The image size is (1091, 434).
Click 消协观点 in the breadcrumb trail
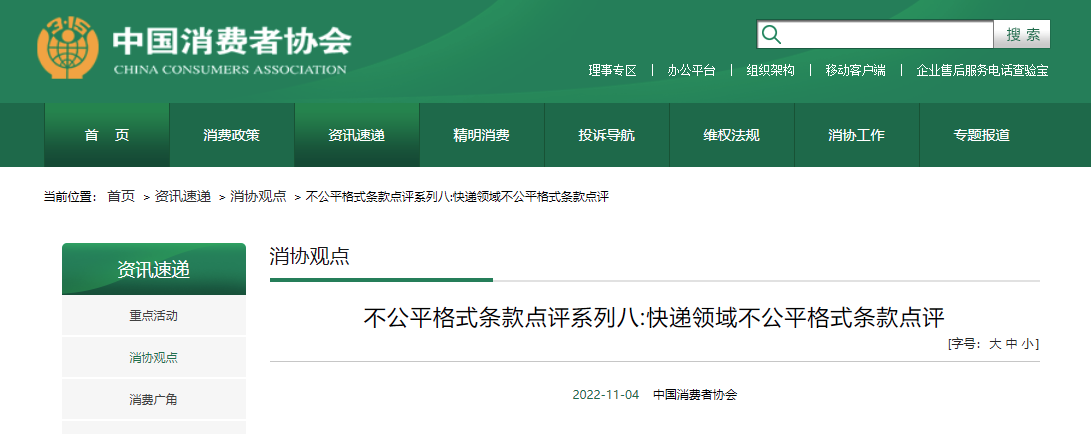tap(258, 197)
